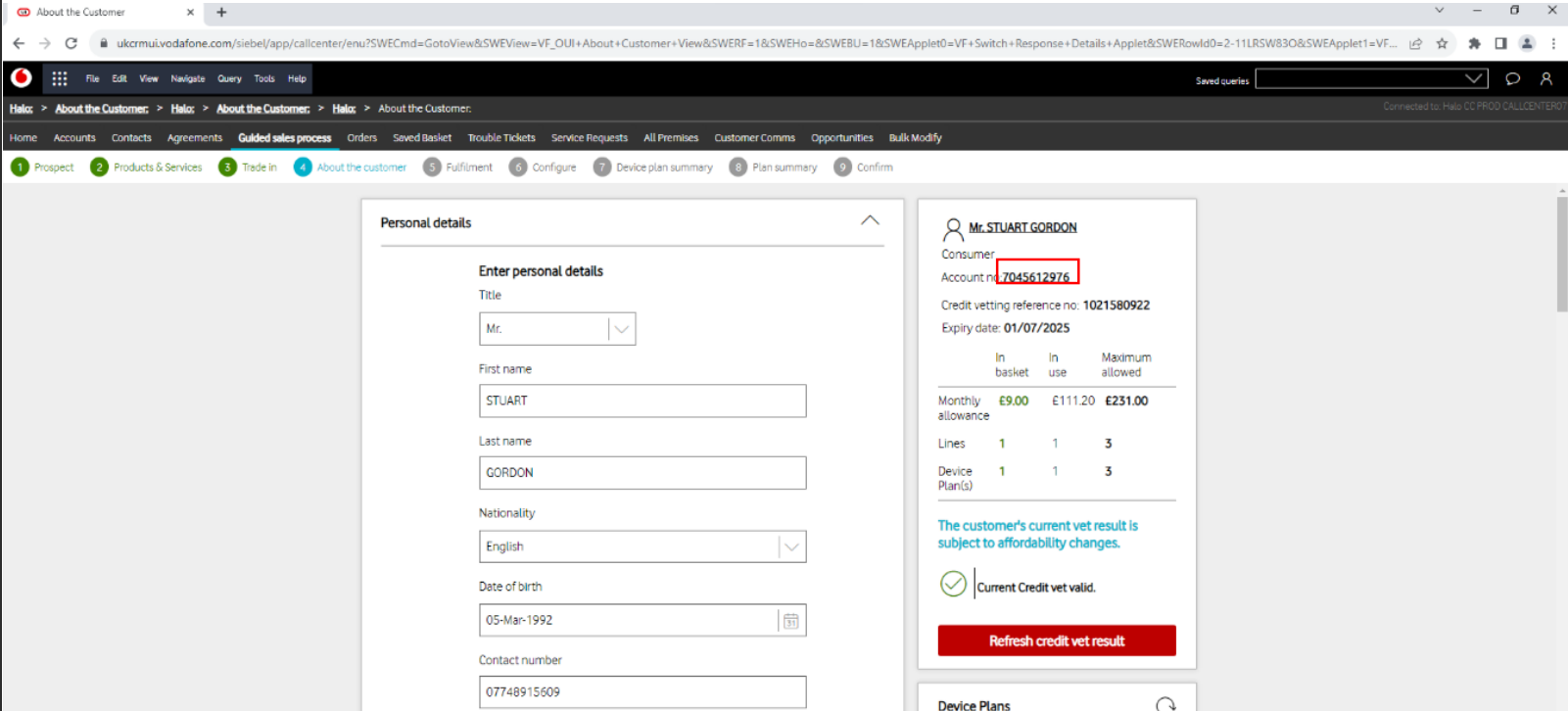Open the Mr. STUART GORDON customer link
Image resolution: width=1568 pixels, height=711 pixels.
pos(1022,227)
